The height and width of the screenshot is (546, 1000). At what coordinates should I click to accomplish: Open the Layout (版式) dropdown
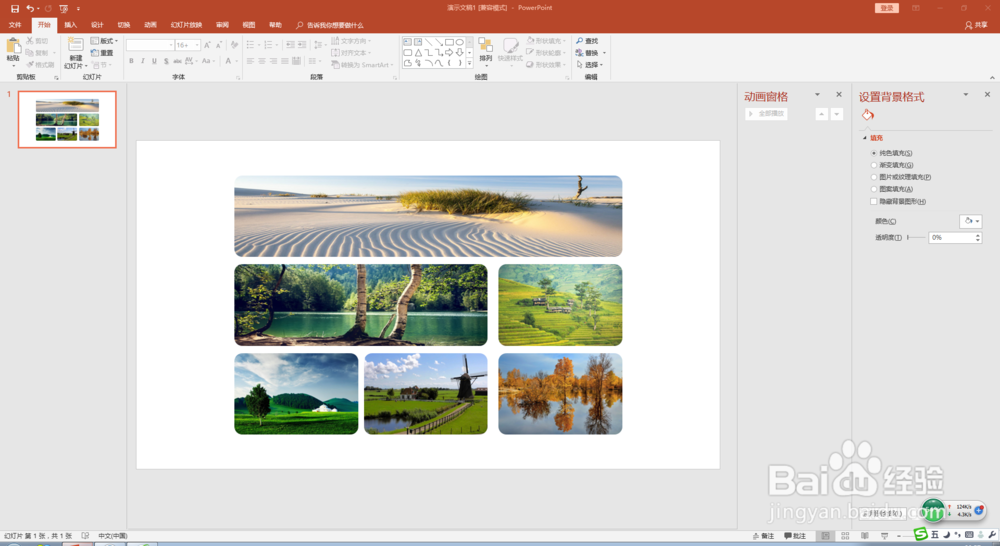point(104,41)
